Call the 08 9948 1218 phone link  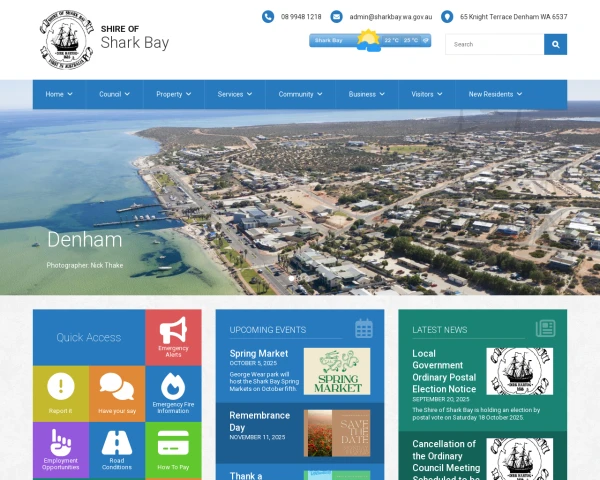[x=301, y=17]
